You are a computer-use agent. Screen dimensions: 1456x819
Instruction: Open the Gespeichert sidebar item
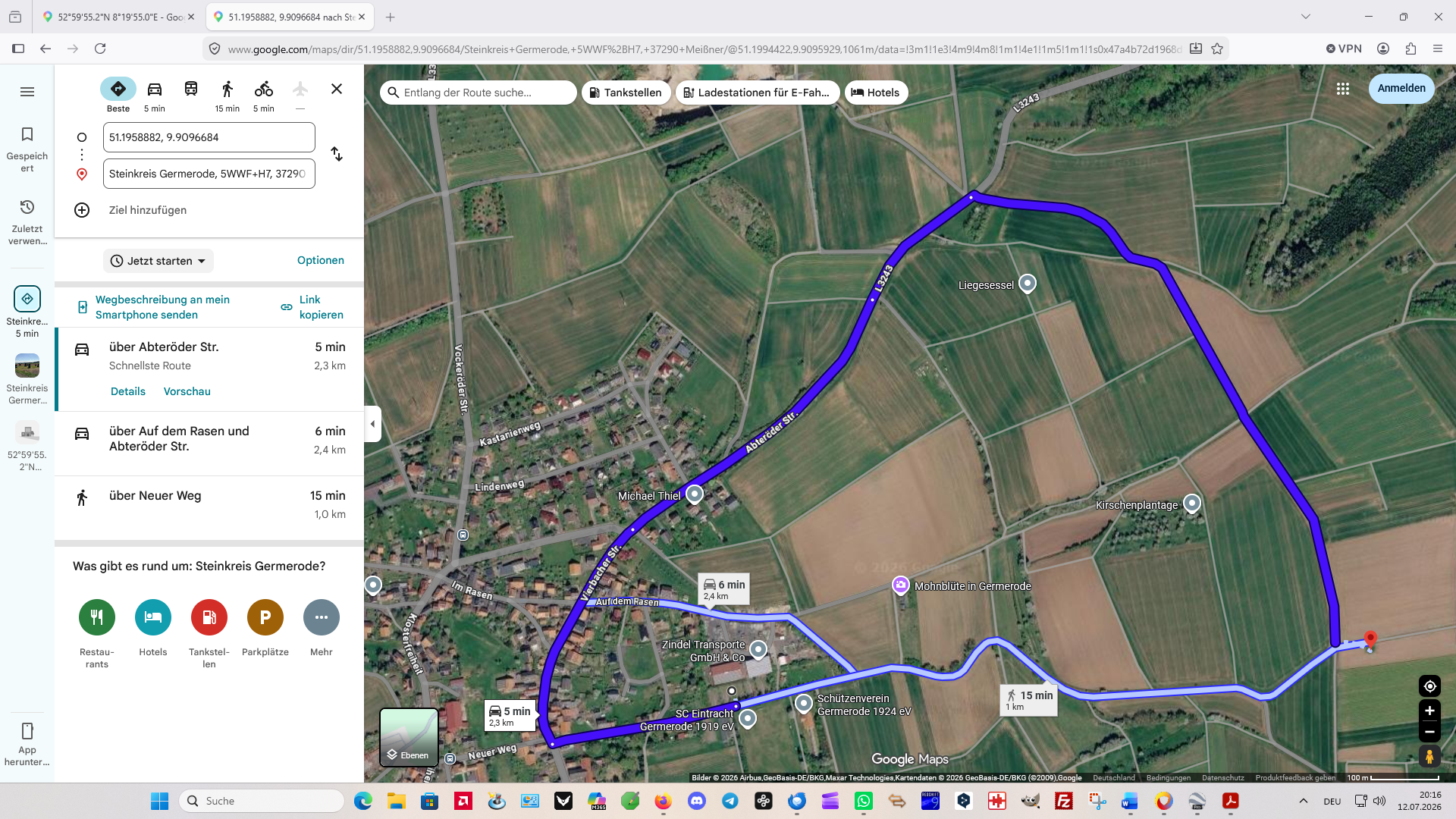pos(27,149)
